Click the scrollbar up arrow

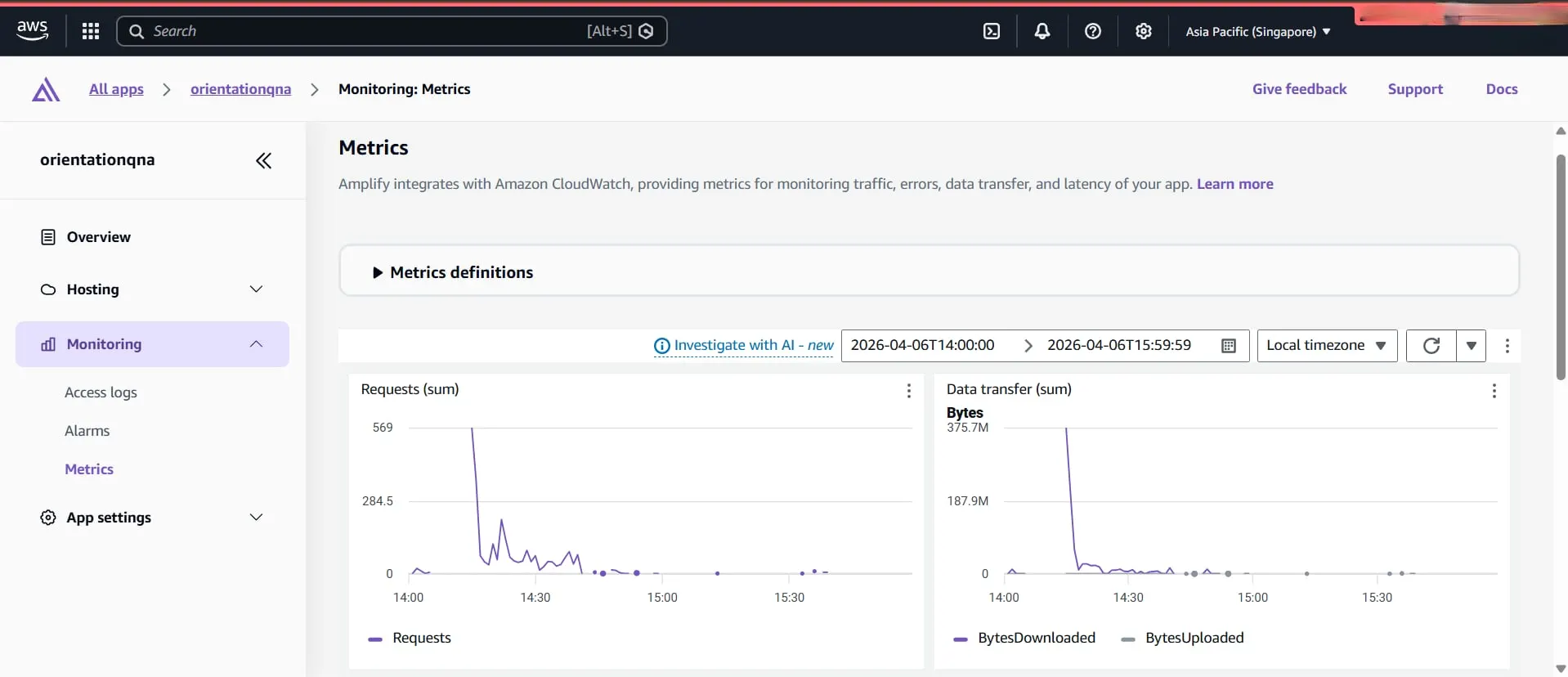click(x=1561, y=131)
